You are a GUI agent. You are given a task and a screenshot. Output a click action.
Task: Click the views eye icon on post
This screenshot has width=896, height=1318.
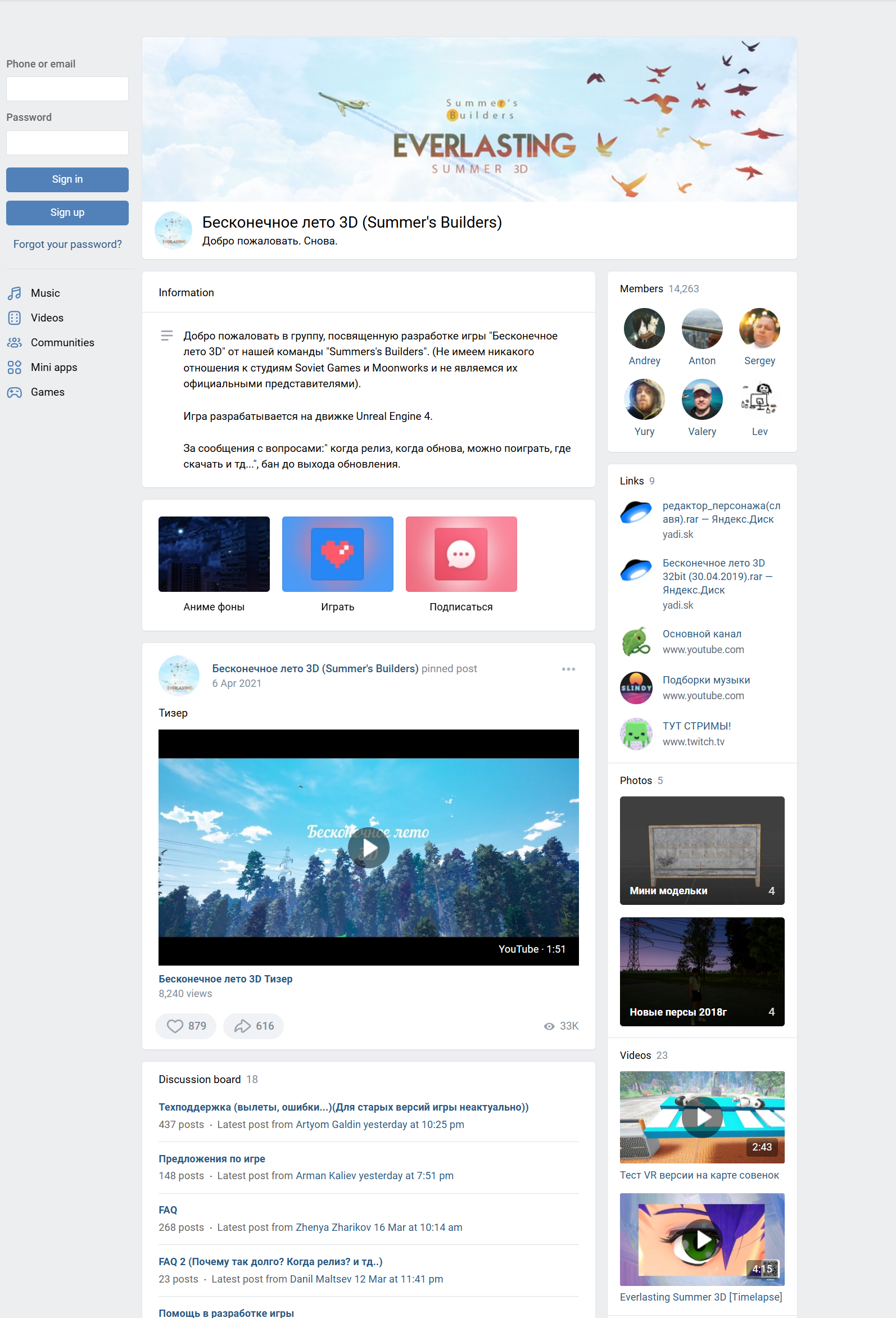pos(549,1026)
